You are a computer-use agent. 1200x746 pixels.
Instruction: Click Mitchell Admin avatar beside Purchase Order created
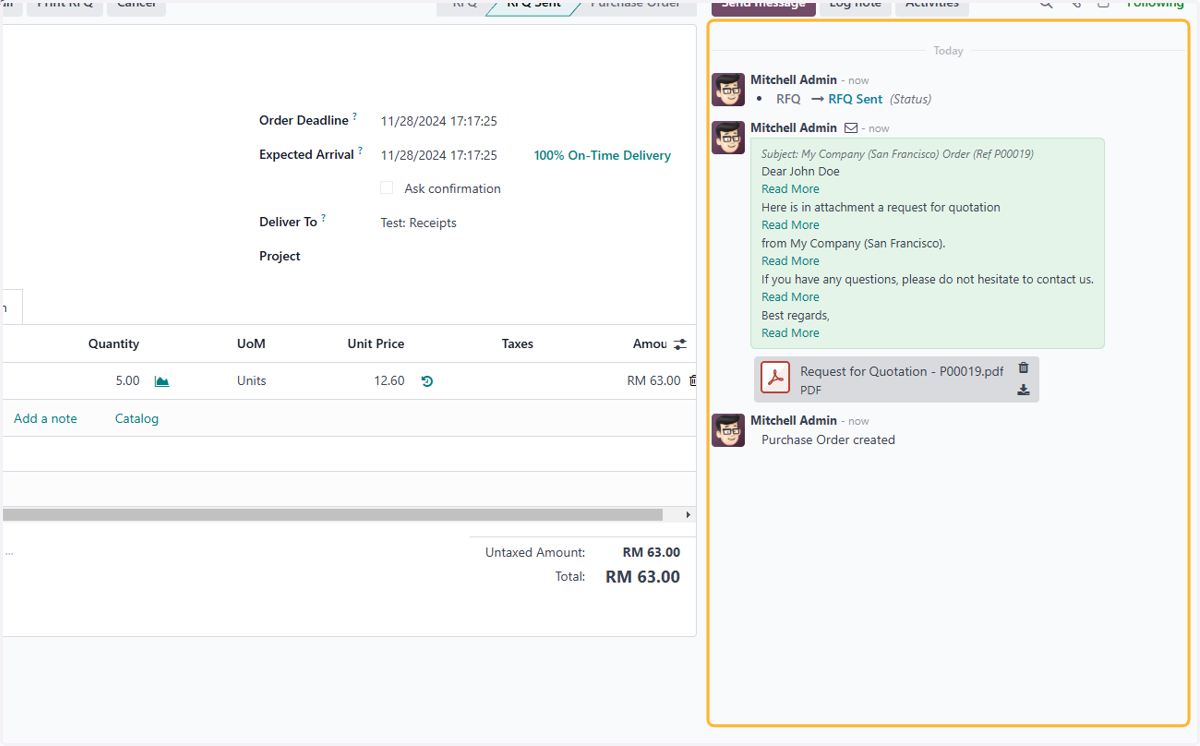pyautogui.click(x=728, y=430)
